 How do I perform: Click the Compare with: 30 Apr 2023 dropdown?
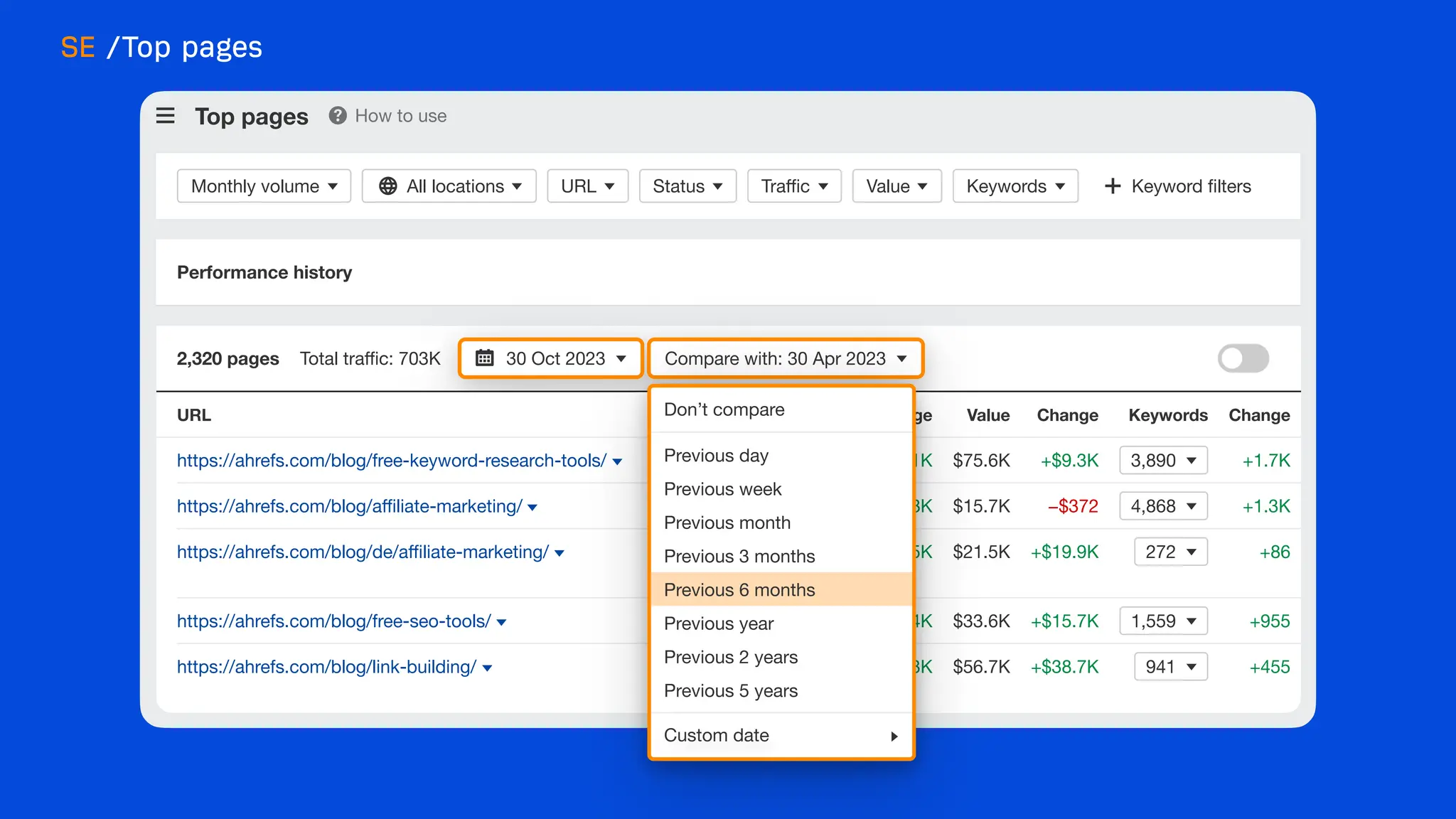786,358
